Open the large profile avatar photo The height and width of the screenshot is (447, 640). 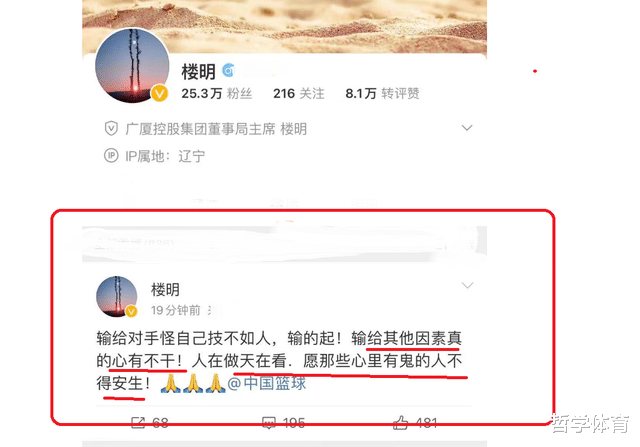(132, 65)
